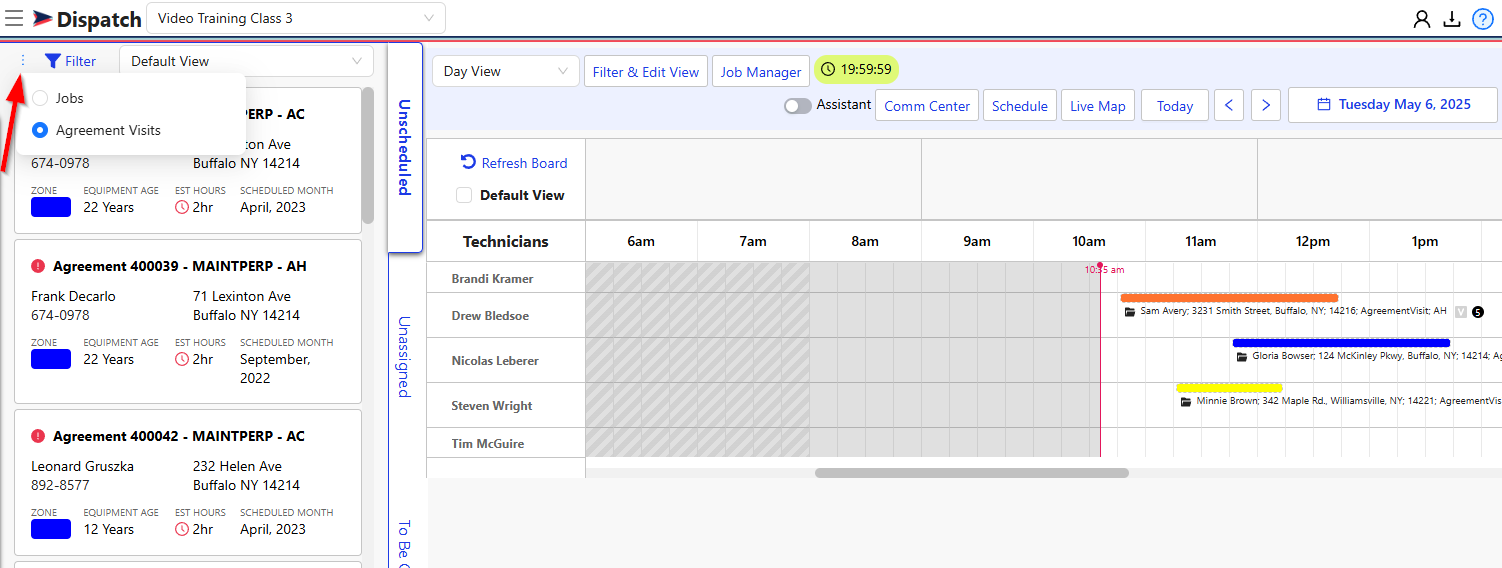The image size is (1502, 568).
Task: Open the Default View dropdown in sidebar
Action: pyautogui.click(x=246, y=61)
